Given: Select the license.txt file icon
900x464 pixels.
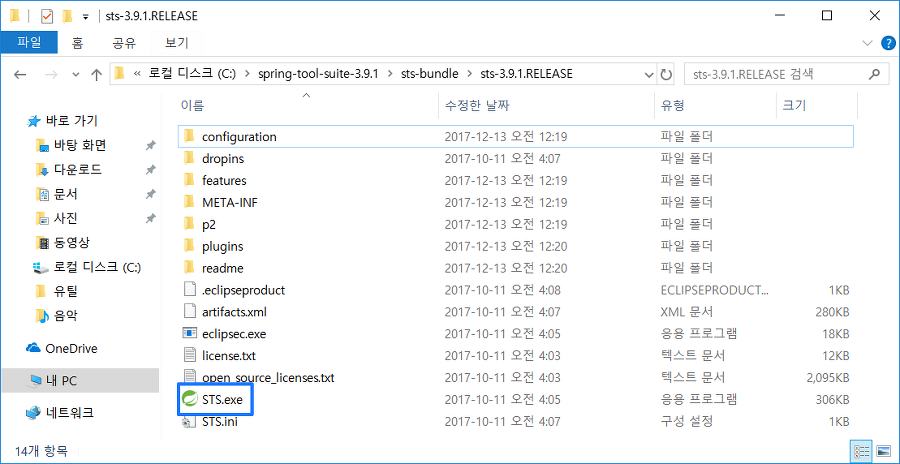Looking at the screenshot, I should (x=189, y=355).
